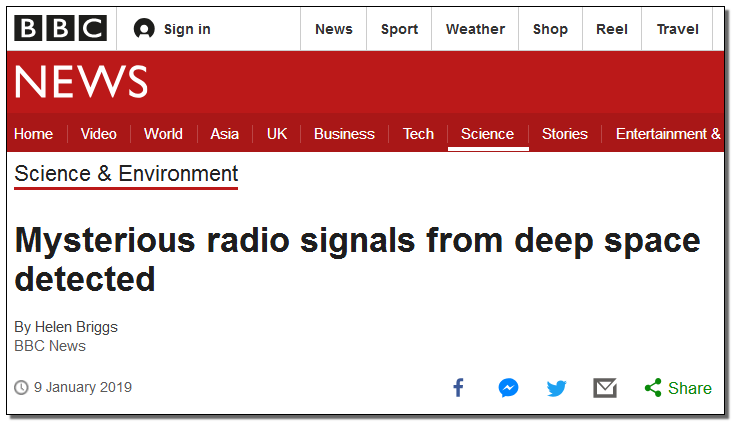
Task: Open the green Share icon
Action: (x=653, y=388)
